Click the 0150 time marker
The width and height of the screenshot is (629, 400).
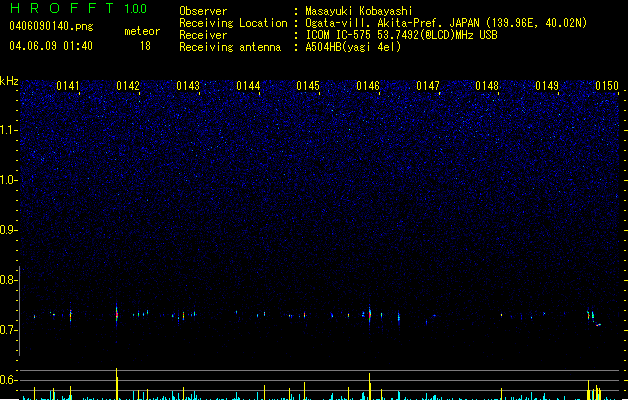click(607, 86)
